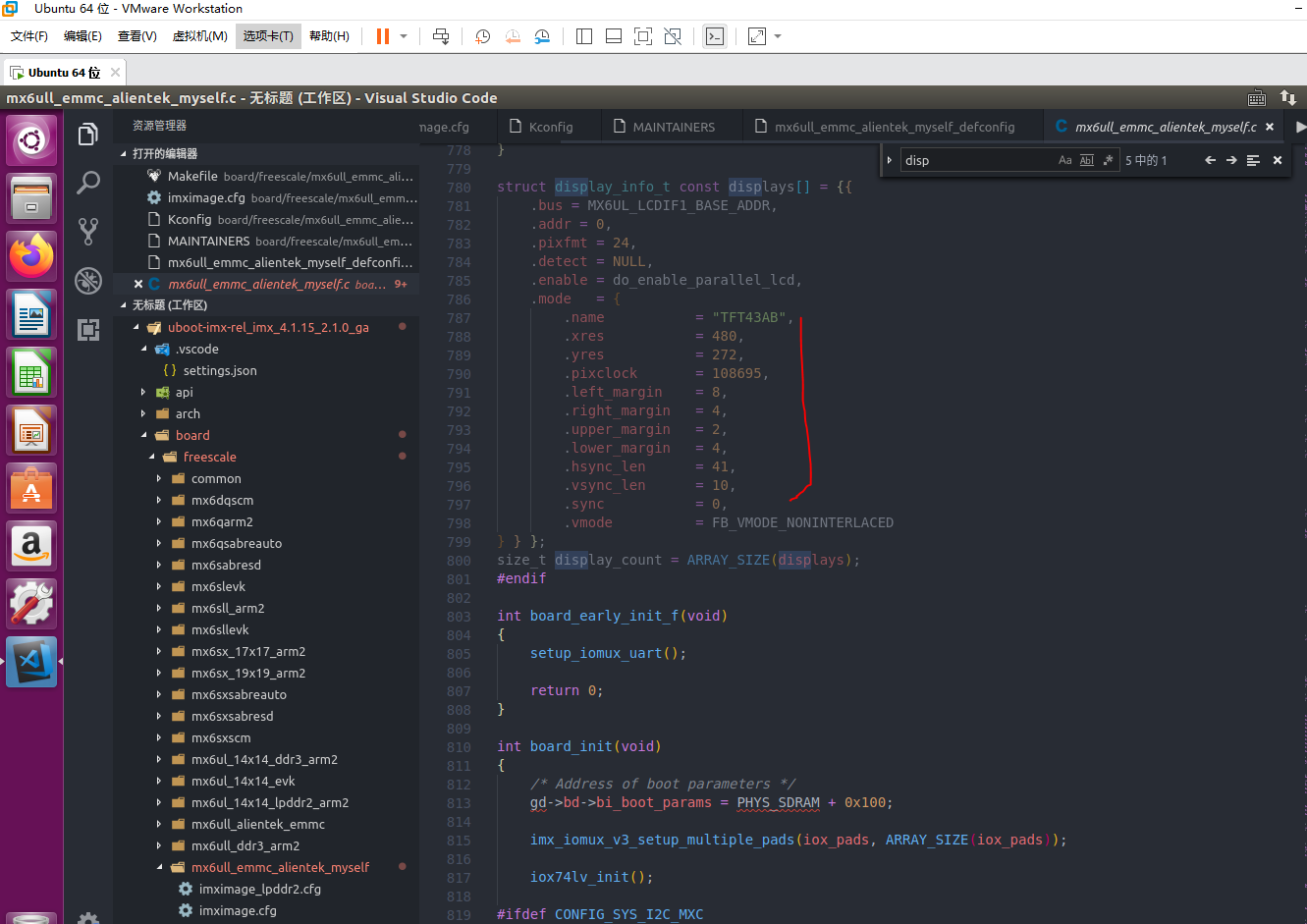The width and height of the screenshot is (1307, 924).
Task: Go to the previous search match
Action: (x=1210, y=160)
